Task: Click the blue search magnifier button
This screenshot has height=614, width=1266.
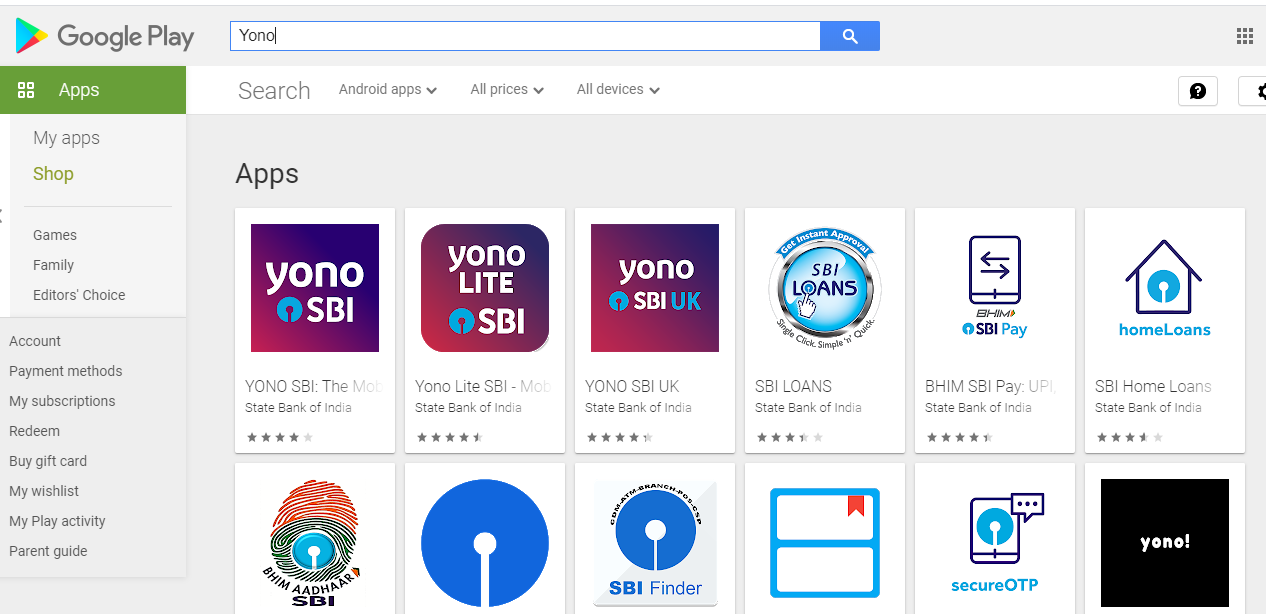Action: pos(850,36)
